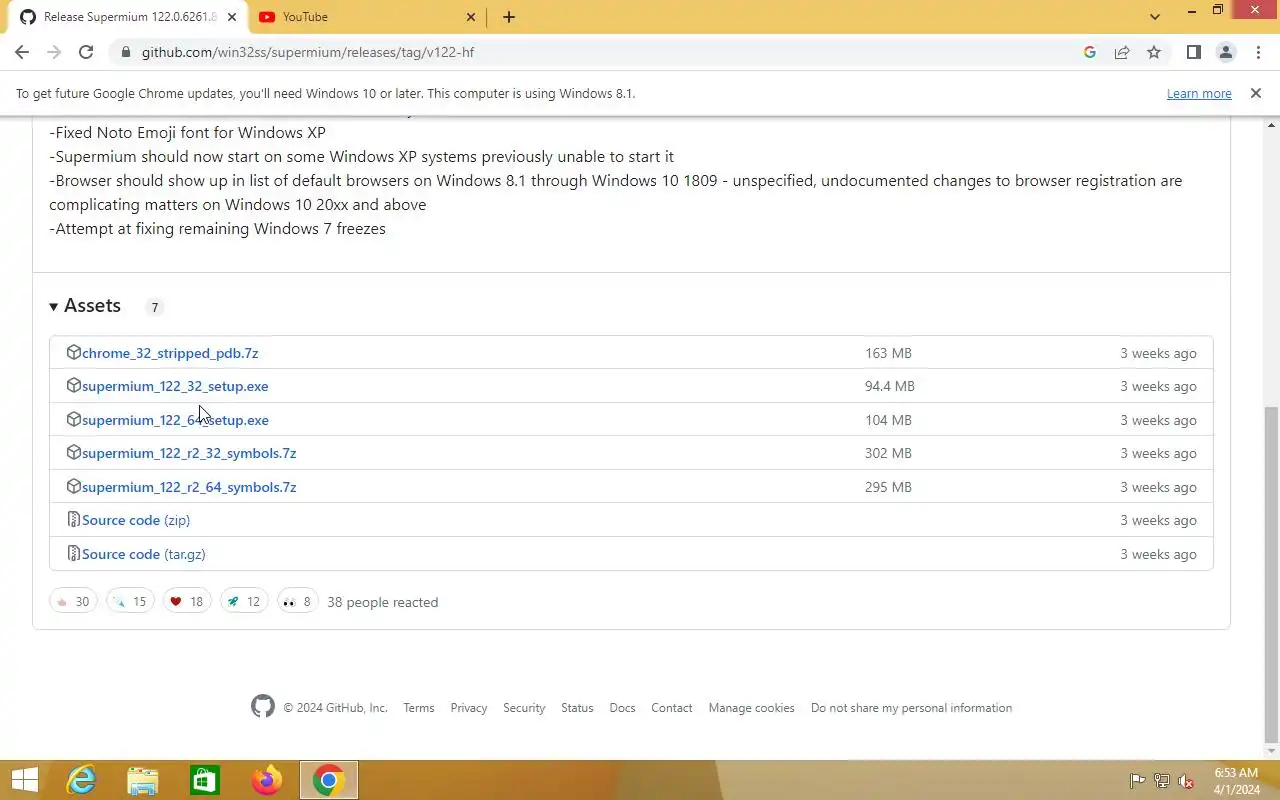Reload the current page
The width and height of the screenshot is (1280, 800).
(x=86, y=52)
